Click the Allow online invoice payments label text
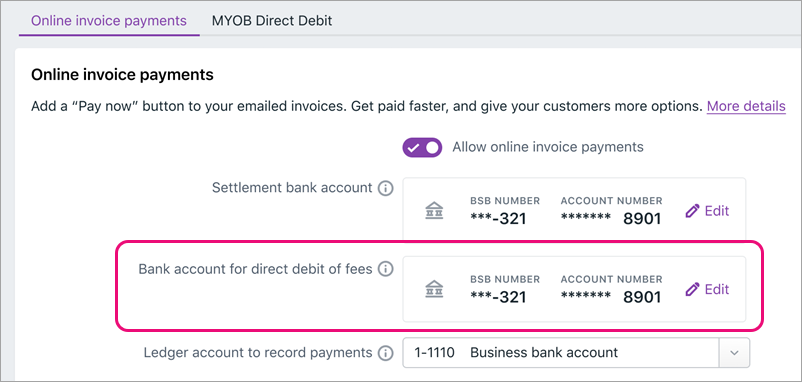The width and height of the screenshot is (802, 382). [x=548, y=147]
